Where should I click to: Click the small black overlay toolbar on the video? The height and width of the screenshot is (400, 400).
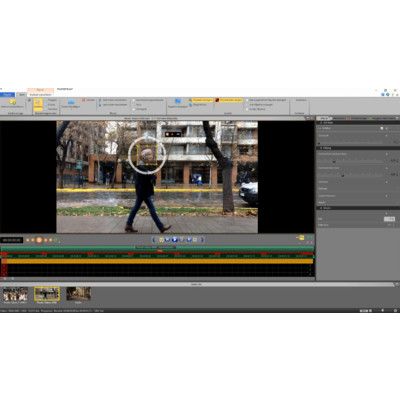click(x=173, y=134)
